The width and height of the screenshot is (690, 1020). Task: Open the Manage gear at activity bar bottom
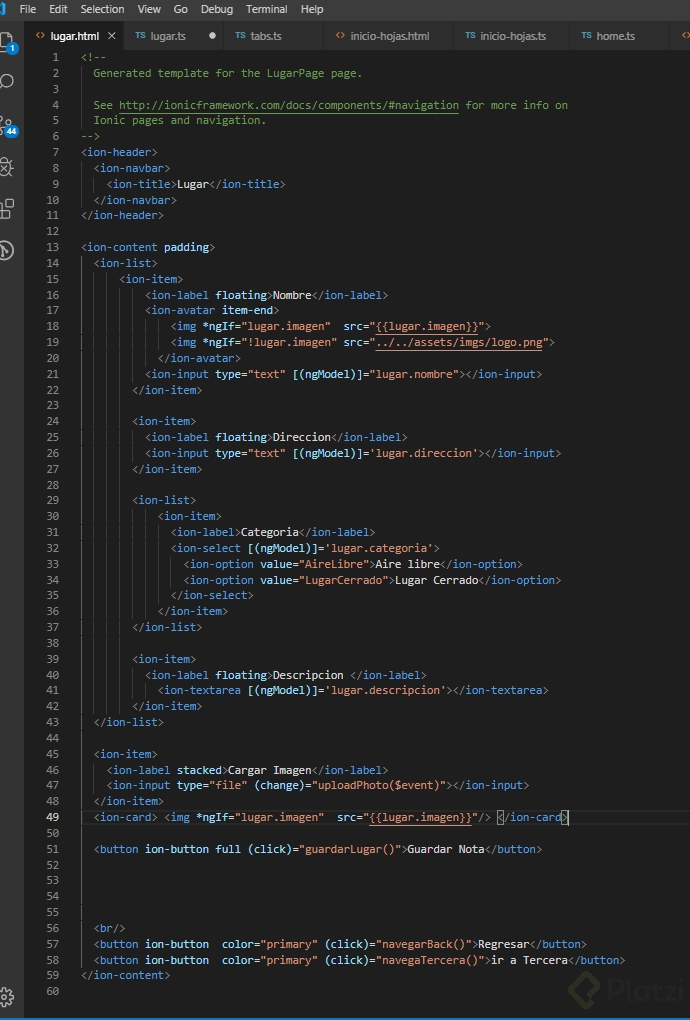[x=7, y=996]
